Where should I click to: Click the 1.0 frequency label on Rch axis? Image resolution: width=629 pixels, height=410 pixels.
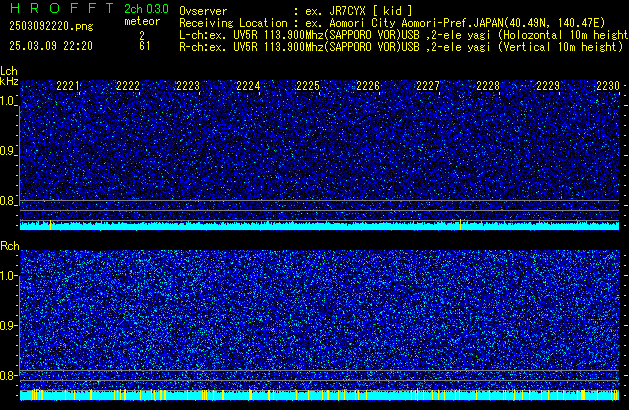(7, 276)
